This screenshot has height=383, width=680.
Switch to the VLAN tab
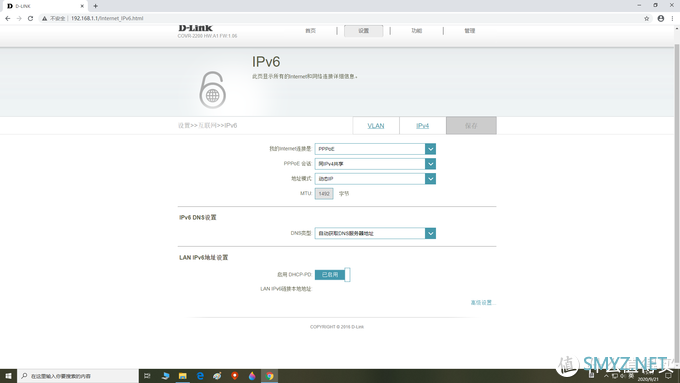(x=376, y=126)
